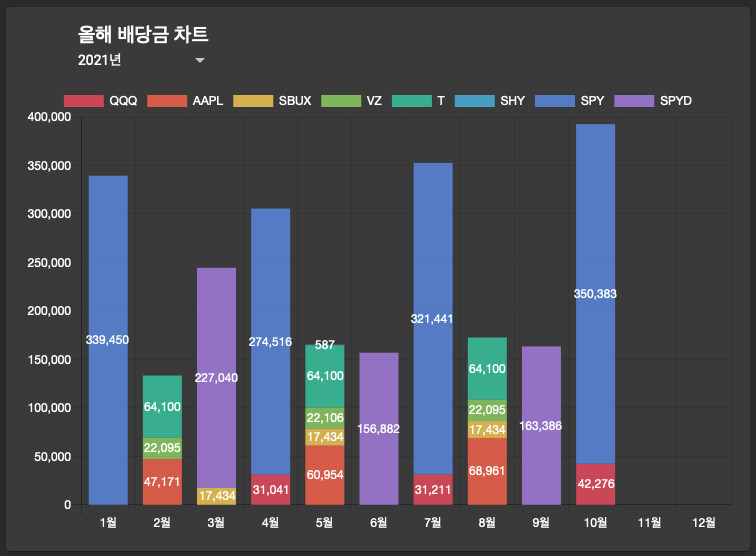This screenshot has width=756, height=556.
Task: Hide SBUX series from legend
Action: click(x=253, y=101)
